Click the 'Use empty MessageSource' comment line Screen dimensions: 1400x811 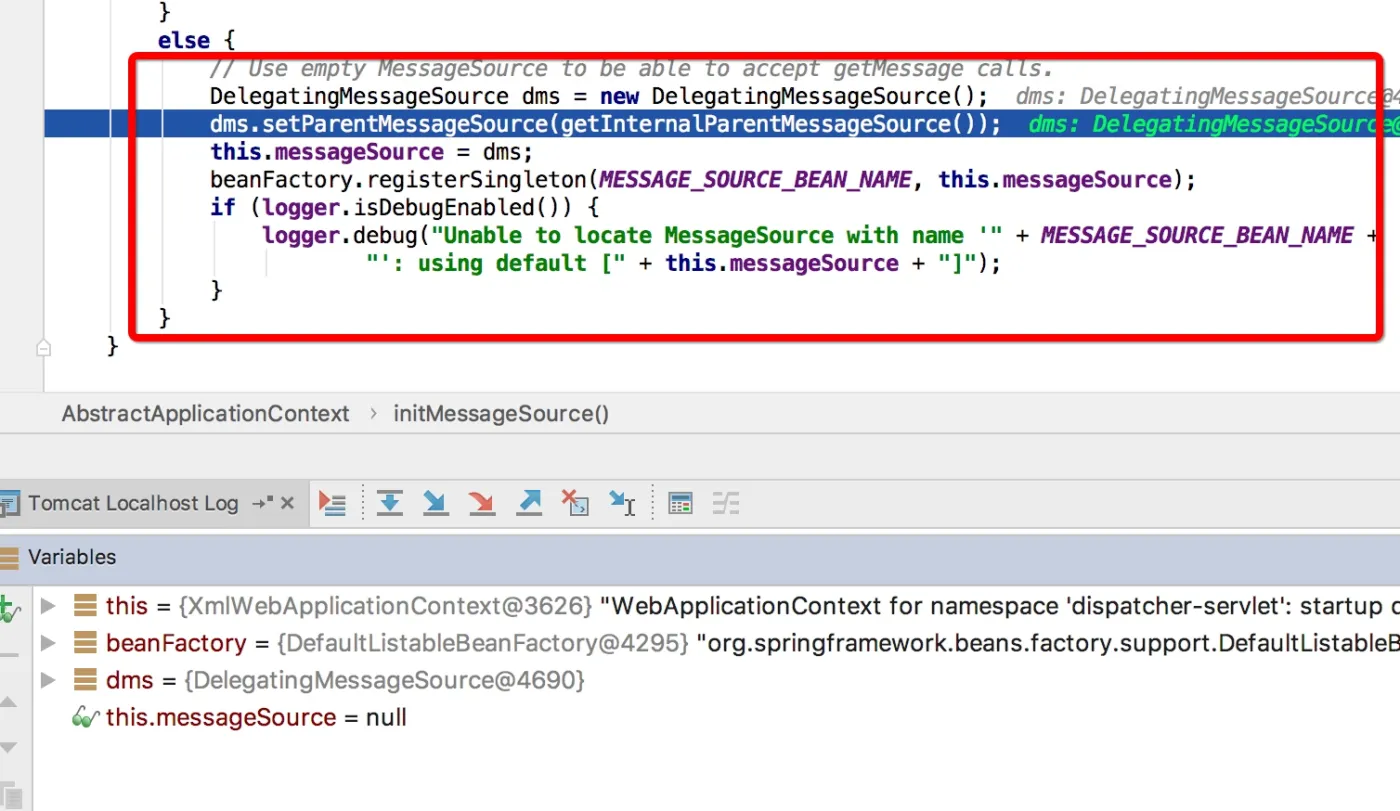(632, 68)
